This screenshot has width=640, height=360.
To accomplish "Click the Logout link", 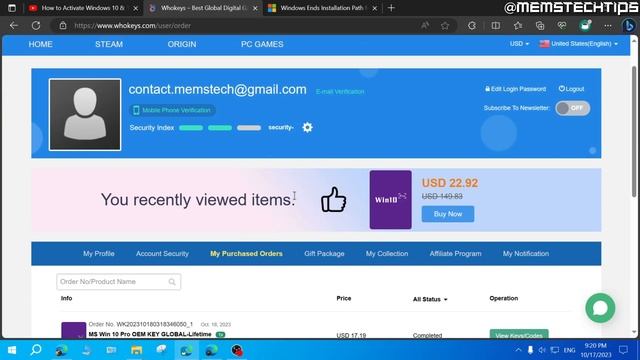I will point(571,89).
